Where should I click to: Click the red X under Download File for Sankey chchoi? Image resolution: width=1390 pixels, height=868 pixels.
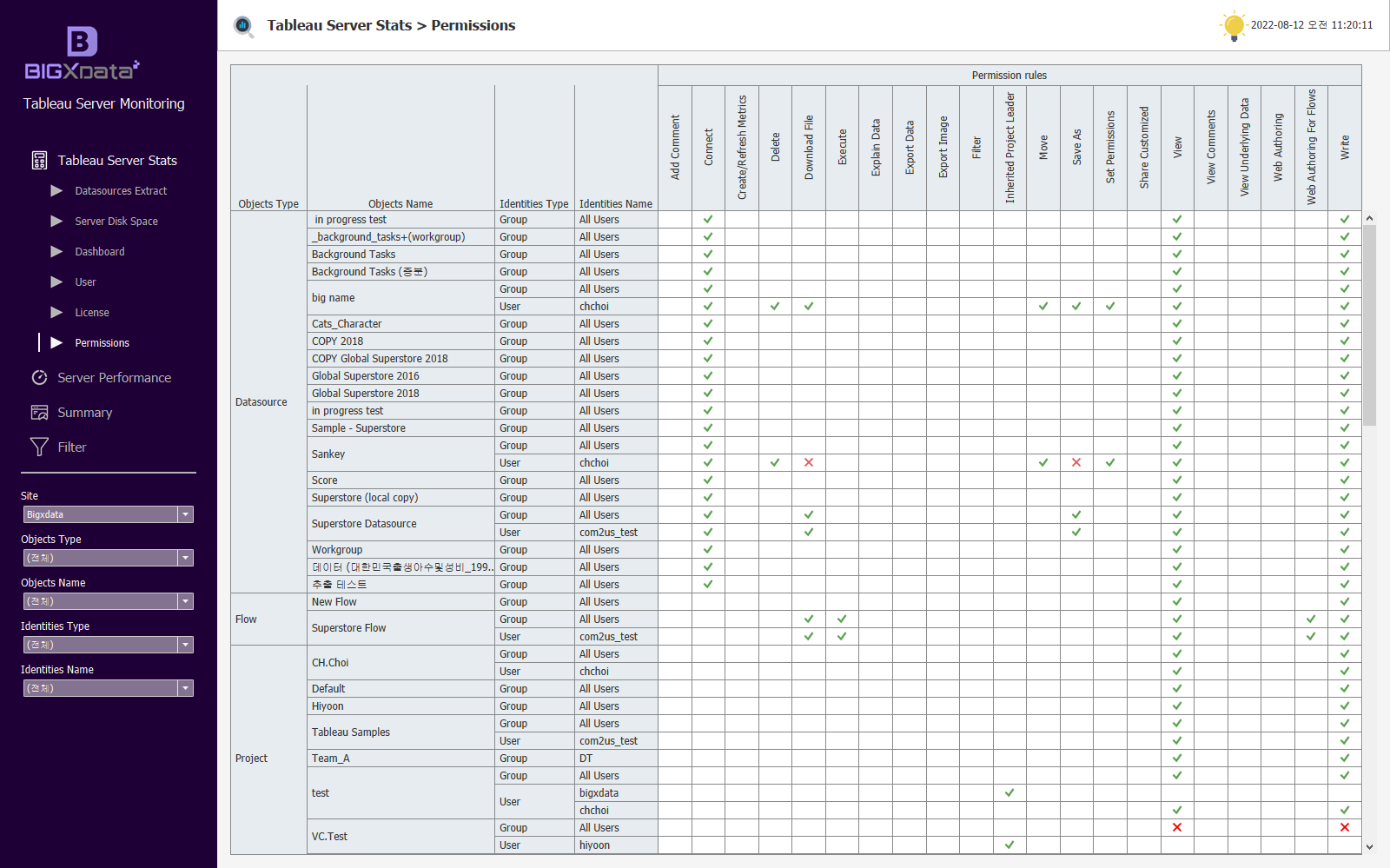click(x=809, y=462)
